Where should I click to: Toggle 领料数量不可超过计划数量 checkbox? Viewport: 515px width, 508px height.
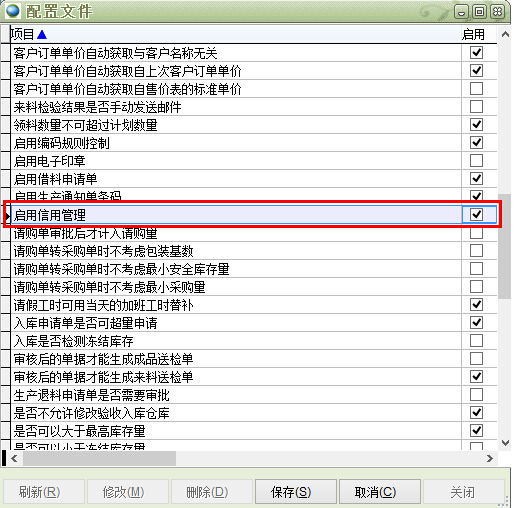(476, 124)
